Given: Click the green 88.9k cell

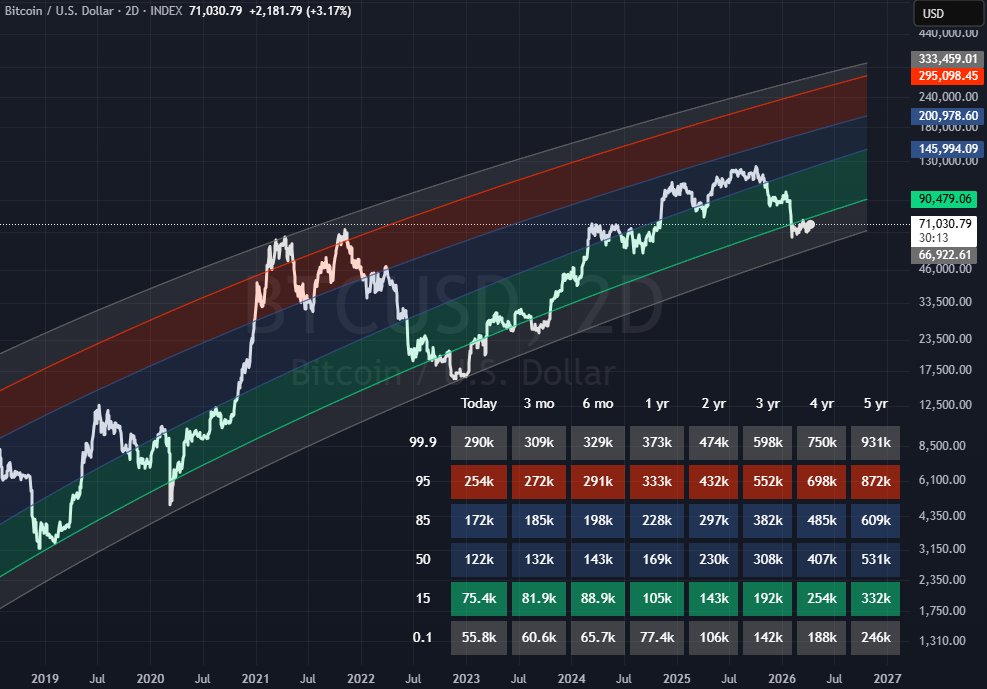Looking at the screenshot, I should click(597, 598).
